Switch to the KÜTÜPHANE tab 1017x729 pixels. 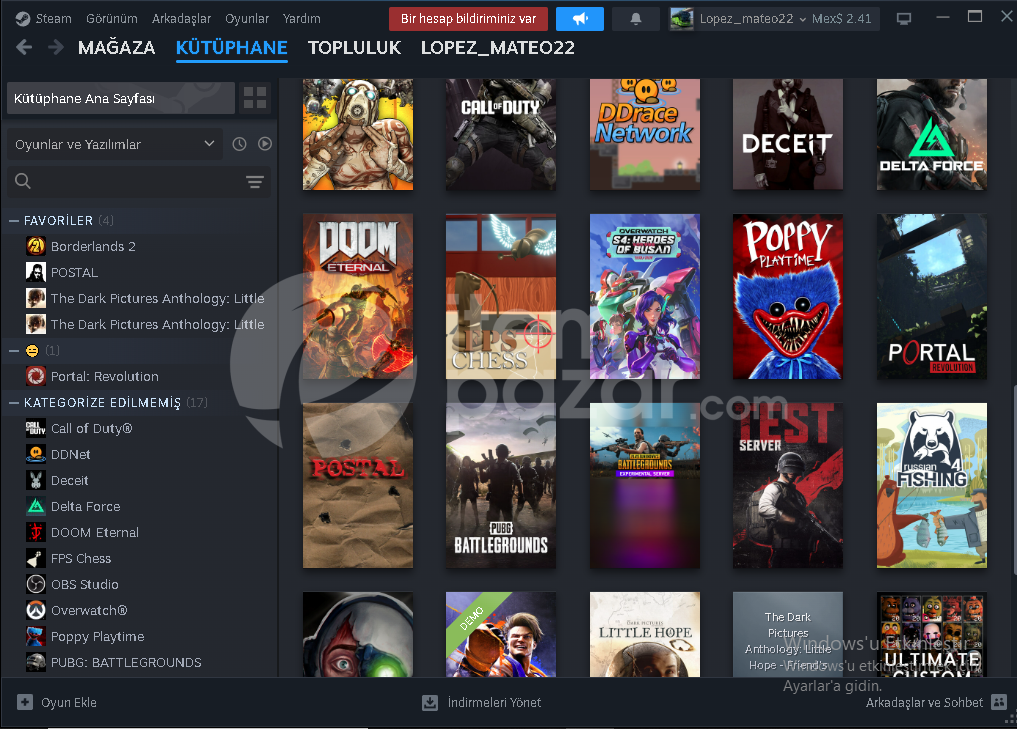pos(232,47)
